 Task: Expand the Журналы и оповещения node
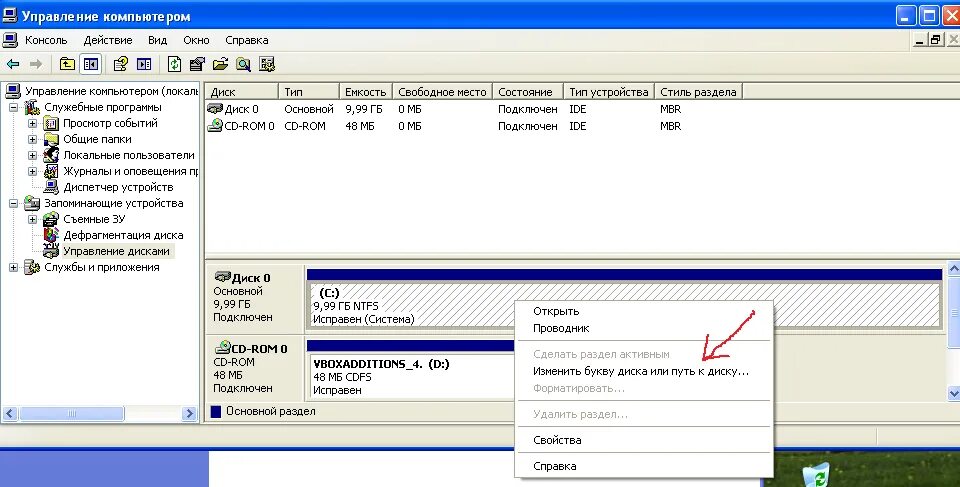pyautogui.click(x=32, y=172)
